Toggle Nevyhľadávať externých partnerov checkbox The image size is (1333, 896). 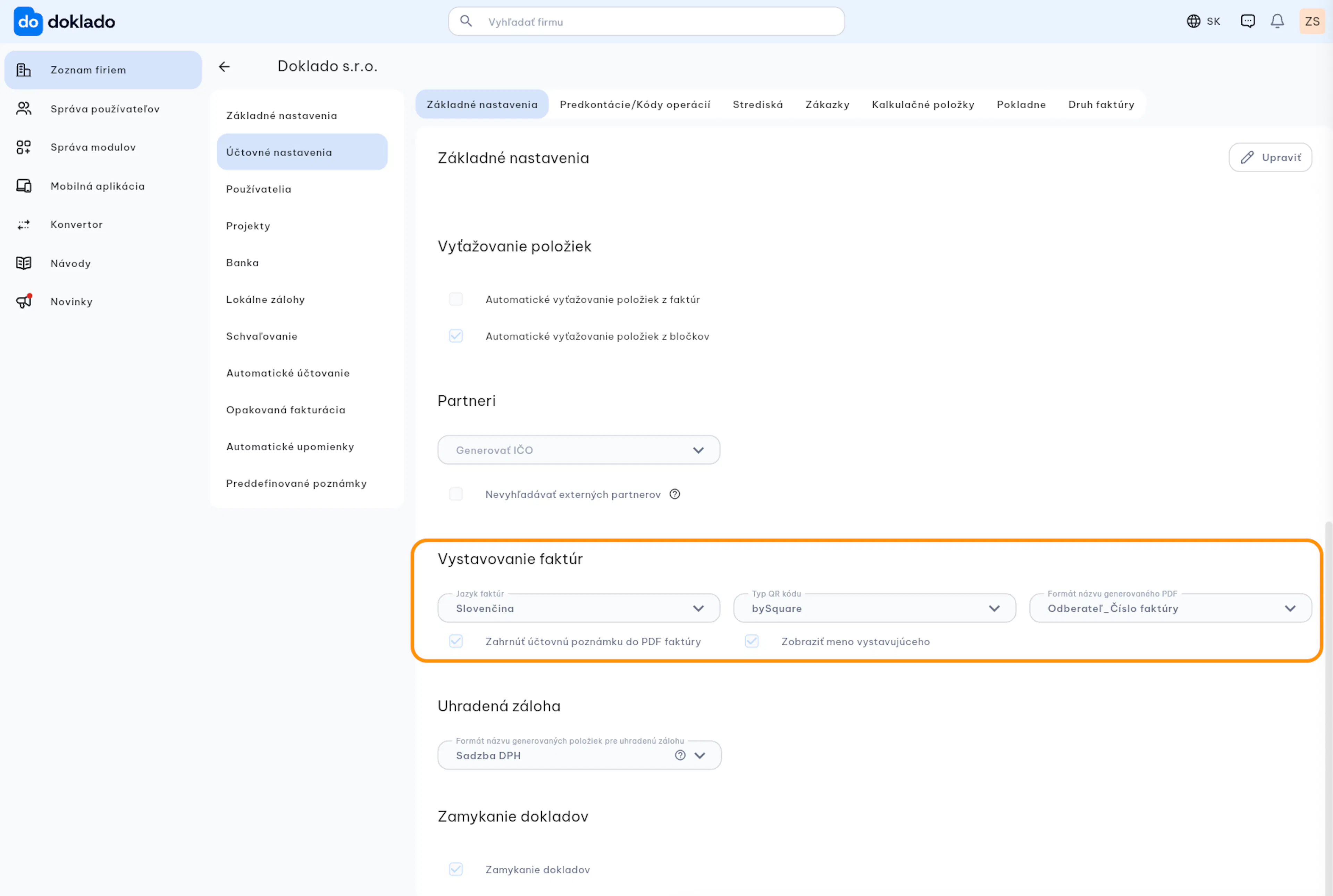pyautogui.click(x=456, y=494)
